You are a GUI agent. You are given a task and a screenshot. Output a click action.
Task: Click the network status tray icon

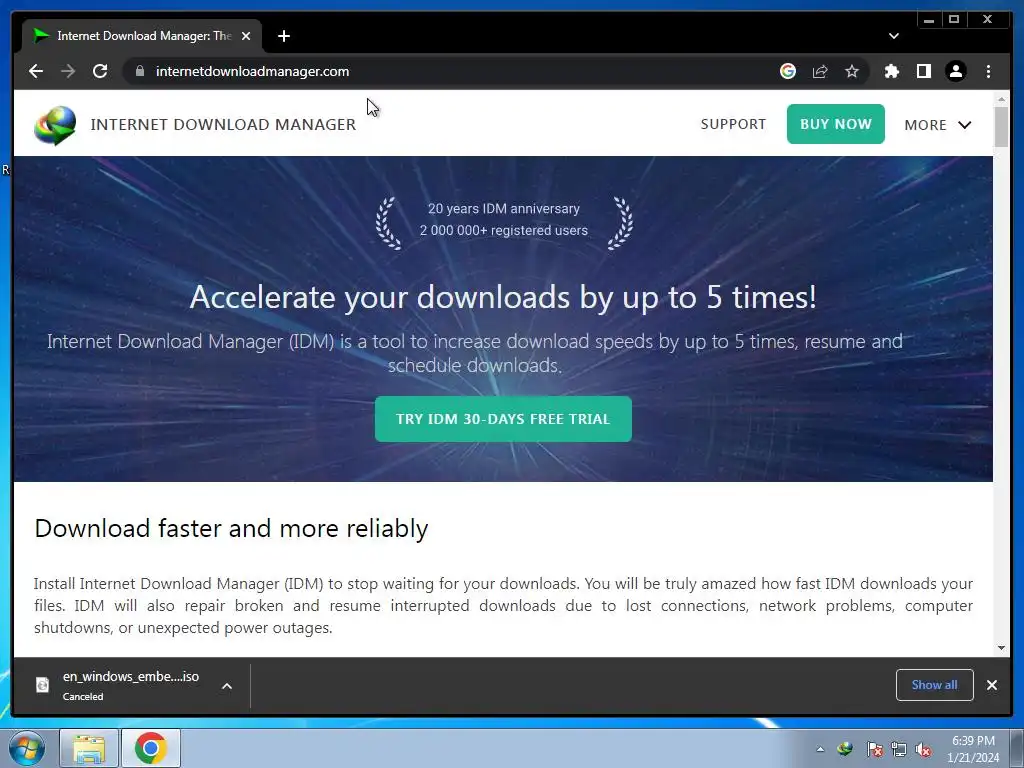point(899,749)
